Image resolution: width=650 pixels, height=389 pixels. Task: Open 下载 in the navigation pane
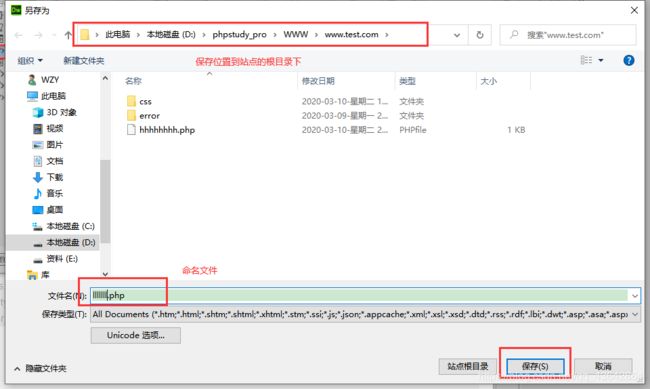(x=54, y=177)
